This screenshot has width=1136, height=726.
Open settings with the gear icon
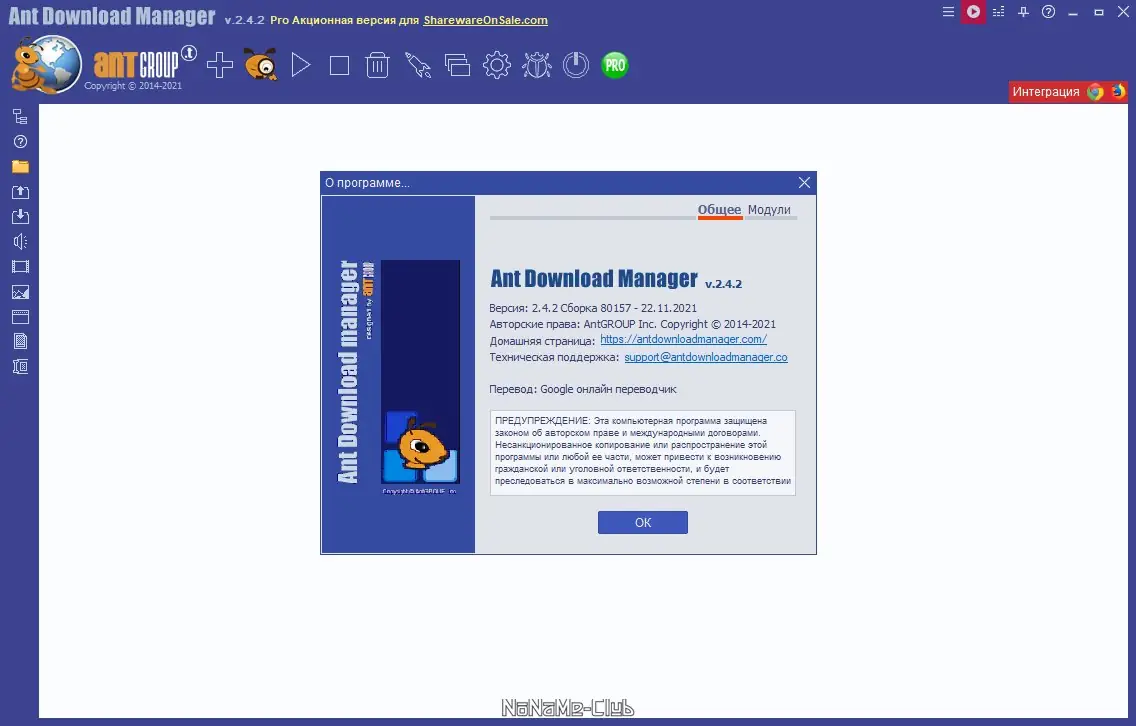coord(497,65)
